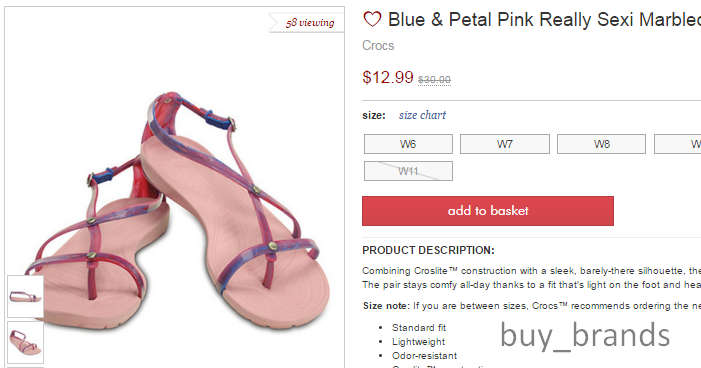Click the PRODUCT DESCRIPTION heading
Screen dimensions: 701x368
coord(428,250)
